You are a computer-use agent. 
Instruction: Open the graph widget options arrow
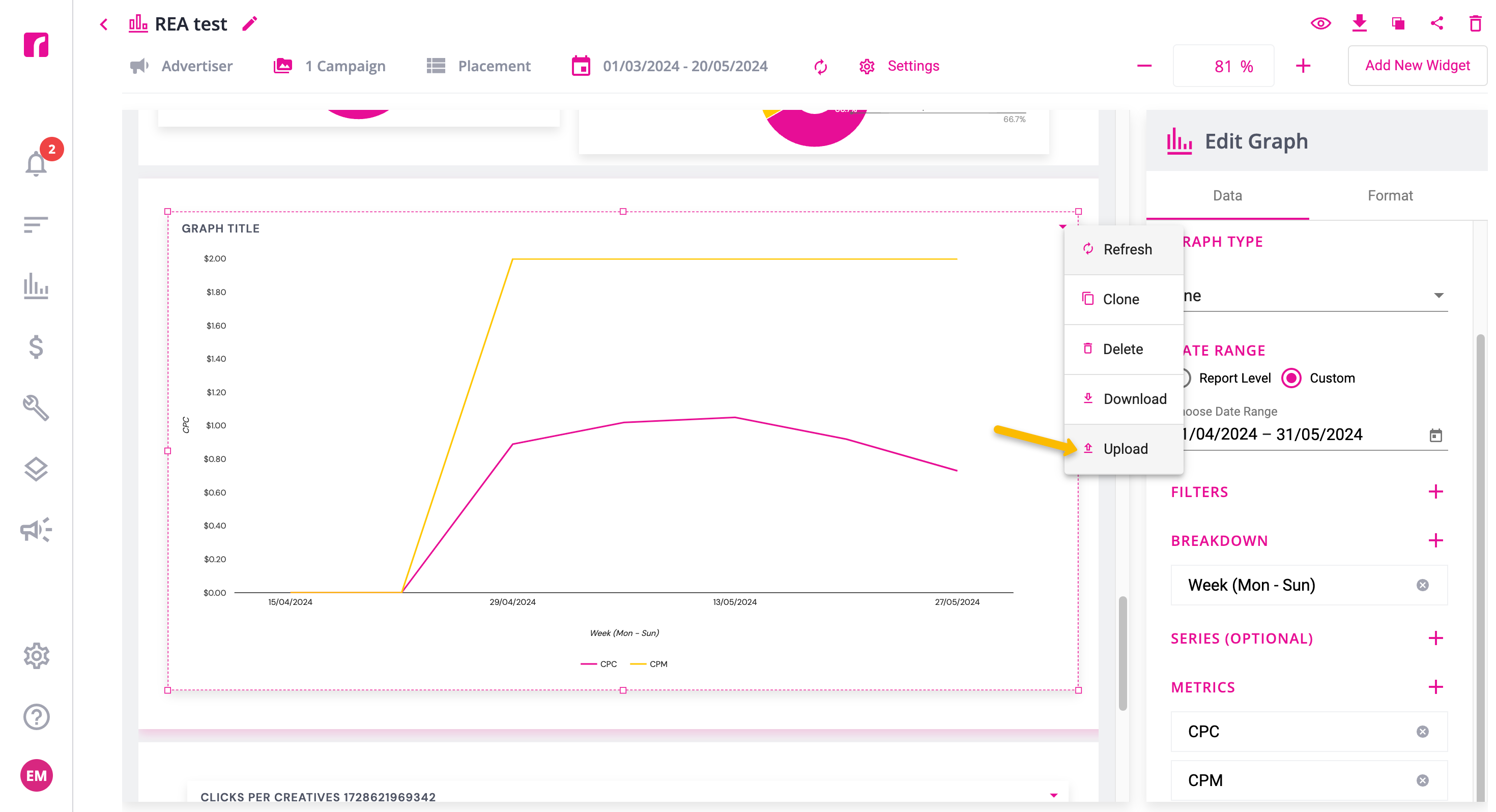pyautogui.click(x=1062, y=226)
